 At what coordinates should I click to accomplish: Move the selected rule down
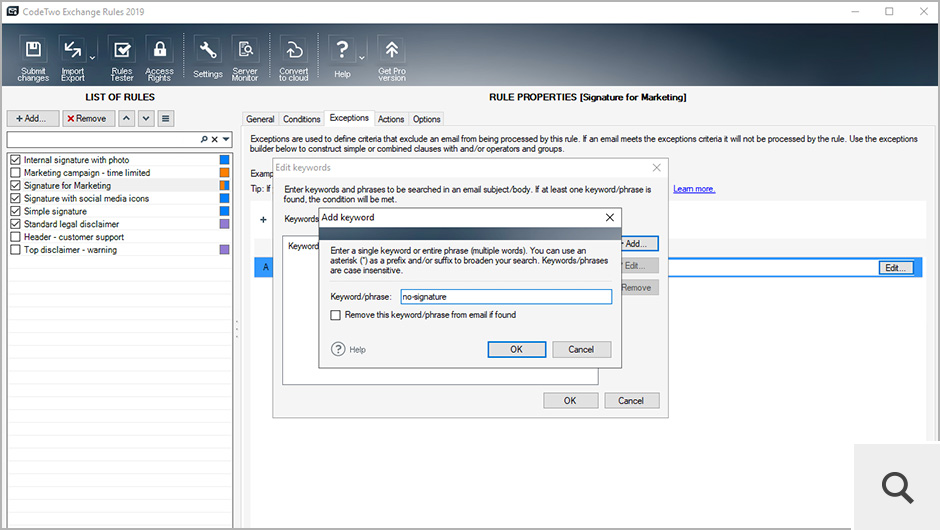pyautogui.click(x=146, y=118)
